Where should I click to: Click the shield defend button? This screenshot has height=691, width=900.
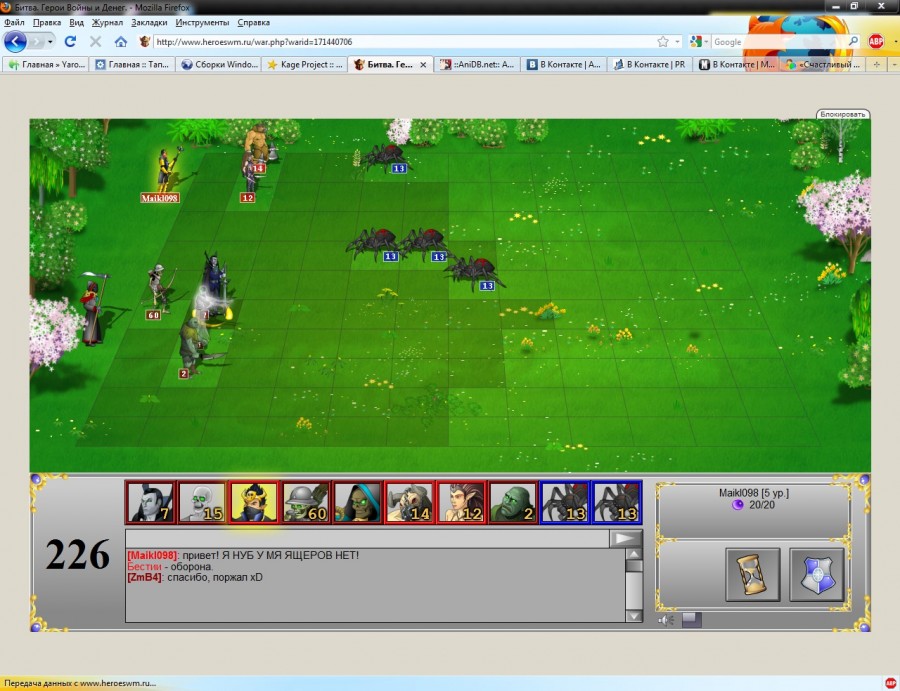817,574
